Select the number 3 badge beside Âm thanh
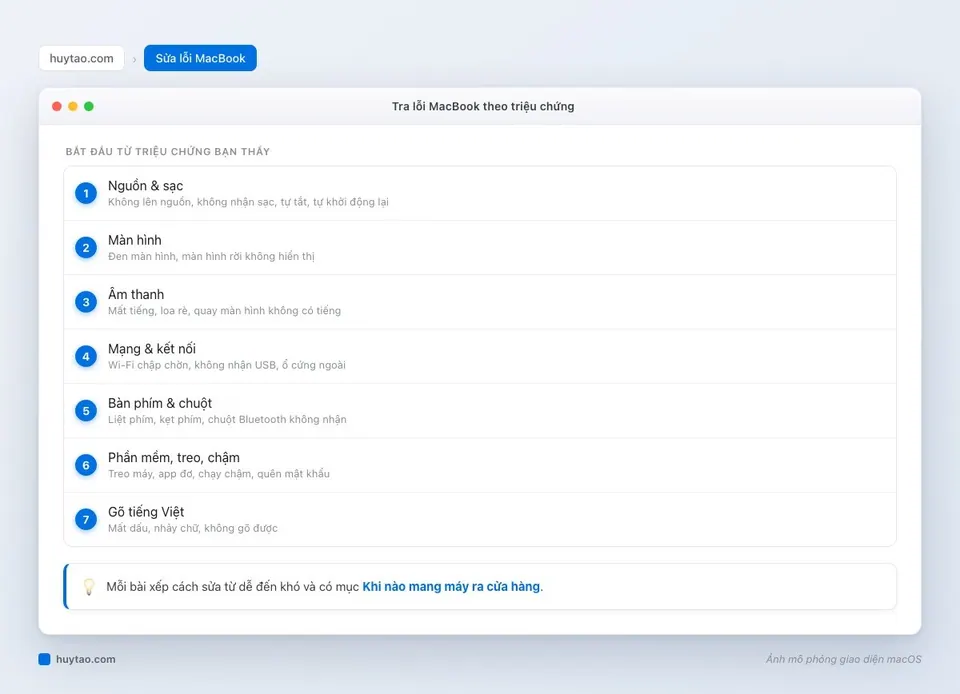The image size is (960, 694). click(86, 302)
